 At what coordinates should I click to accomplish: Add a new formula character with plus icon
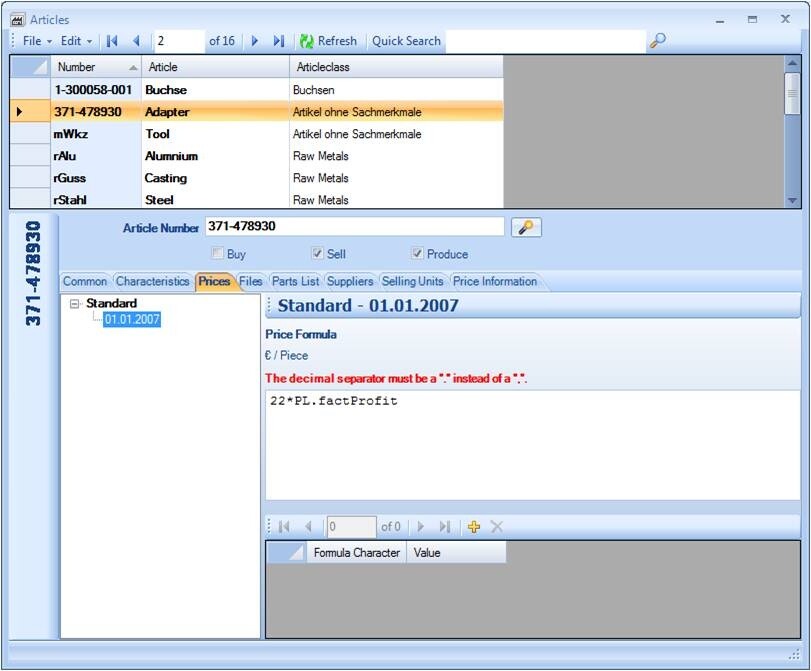coord(473,527)
